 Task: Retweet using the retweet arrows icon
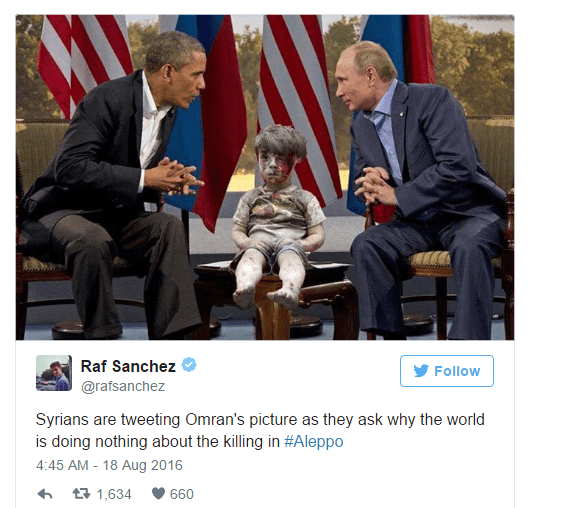click(x=81, y=494)
